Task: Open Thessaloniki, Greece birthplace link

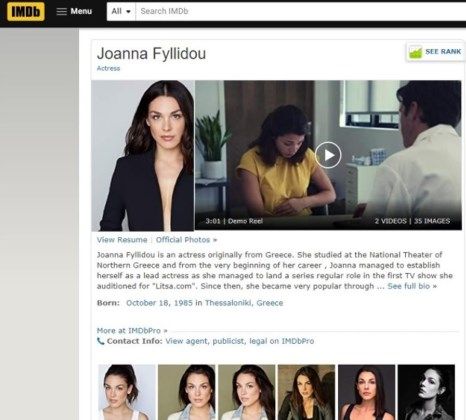Action: click(244, 303)
